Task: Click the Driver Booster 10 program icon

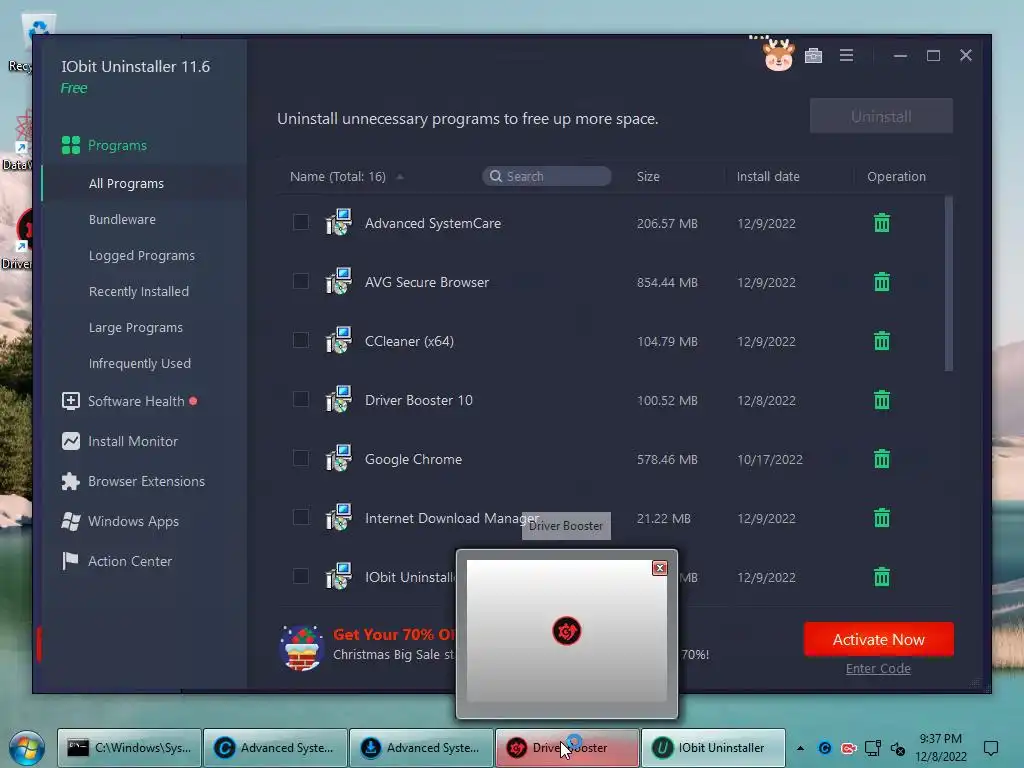Action: pos(338,400)
